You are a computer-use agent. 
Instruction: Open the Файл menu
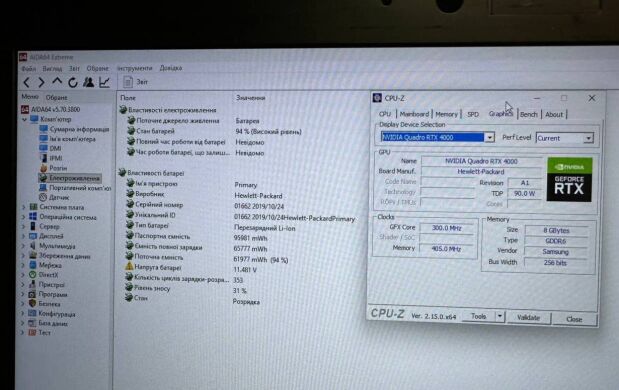[x=29, y=69]
